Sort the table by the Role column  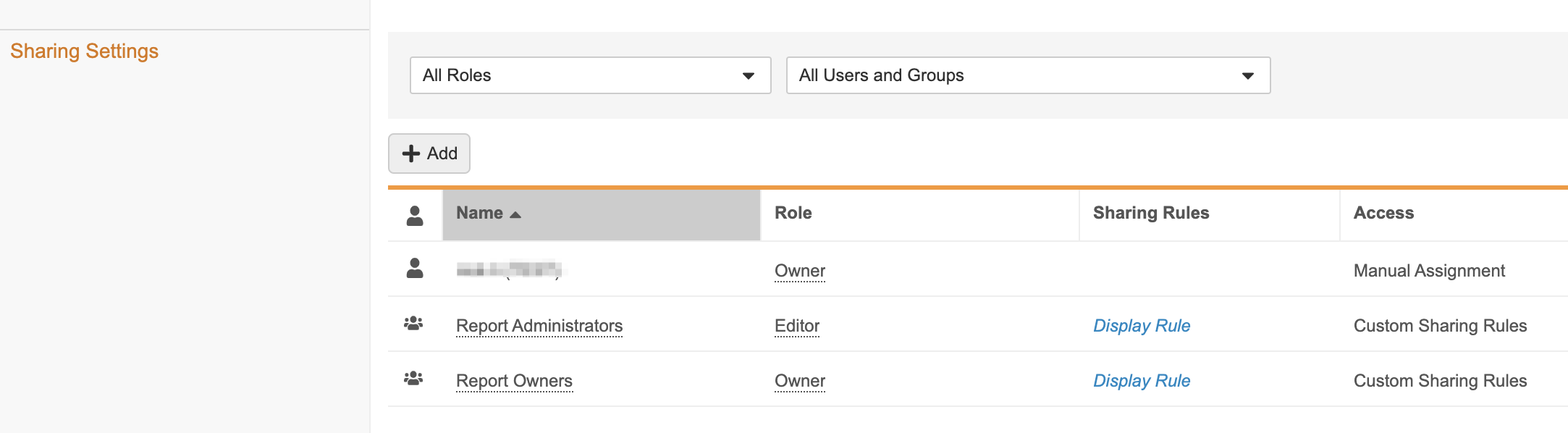793,213
